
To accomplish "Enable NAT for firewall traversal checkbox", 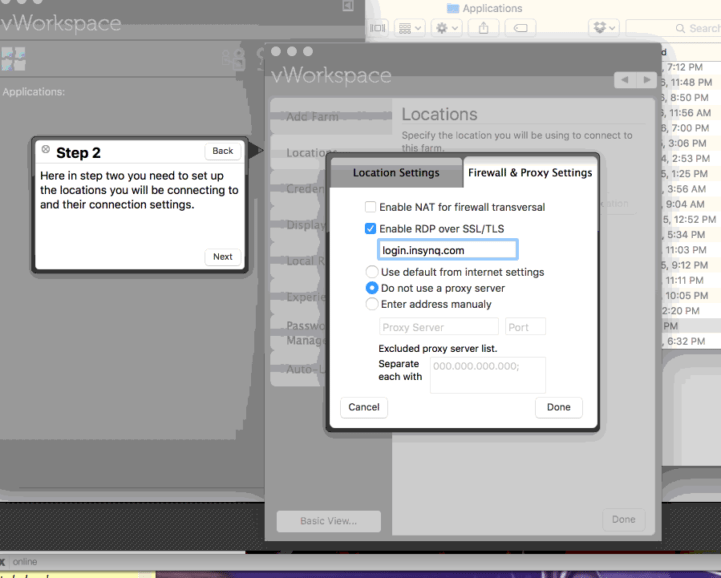I will pos(371,207).
